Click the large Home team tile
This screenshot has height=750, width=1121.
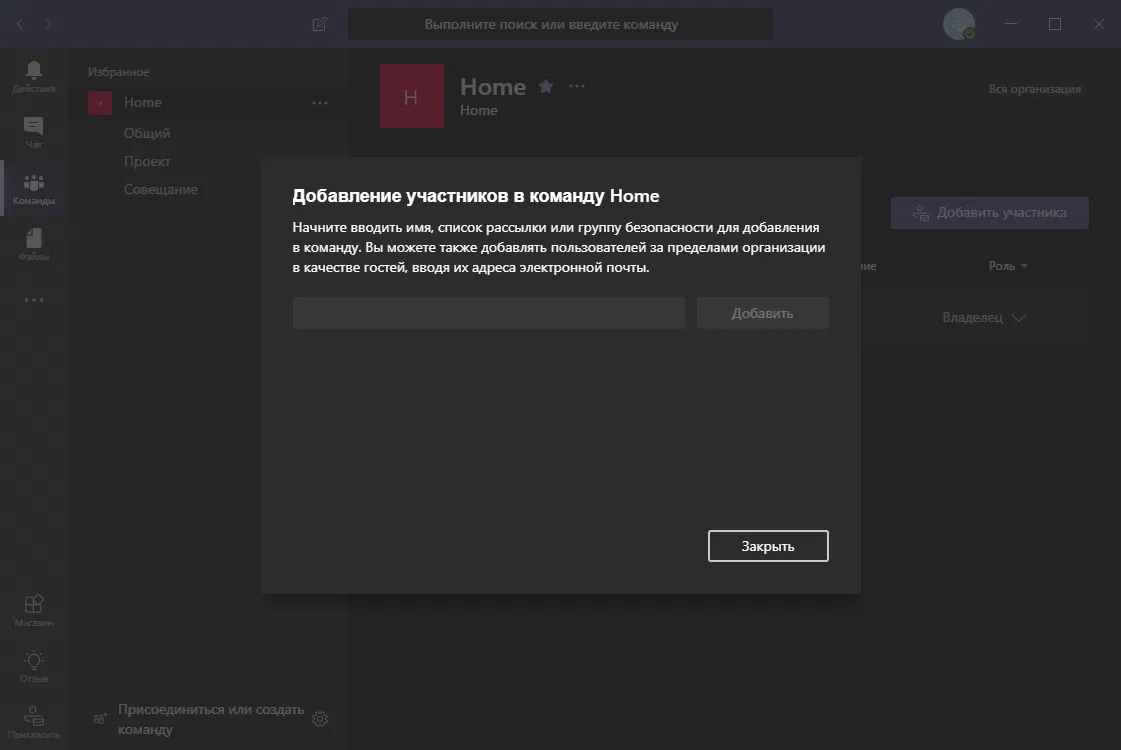pyautogui.click(x=412, y=97)
